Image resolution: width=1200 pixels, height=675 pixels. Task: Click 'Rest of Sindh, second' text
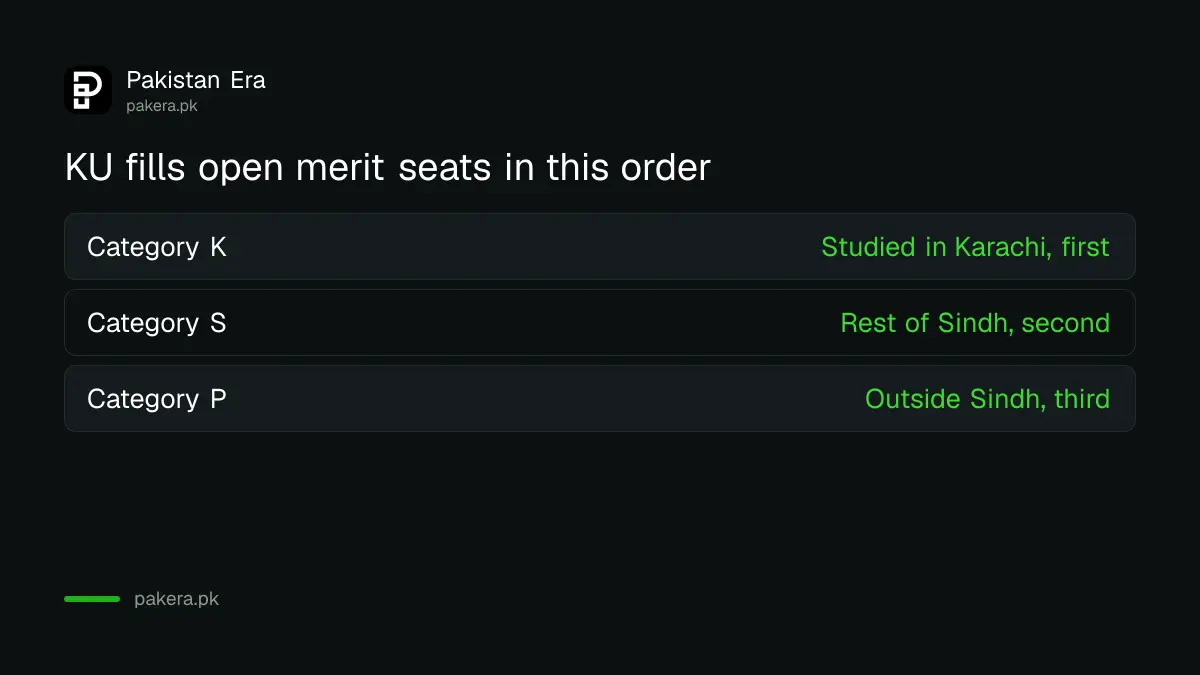(975, 323)
